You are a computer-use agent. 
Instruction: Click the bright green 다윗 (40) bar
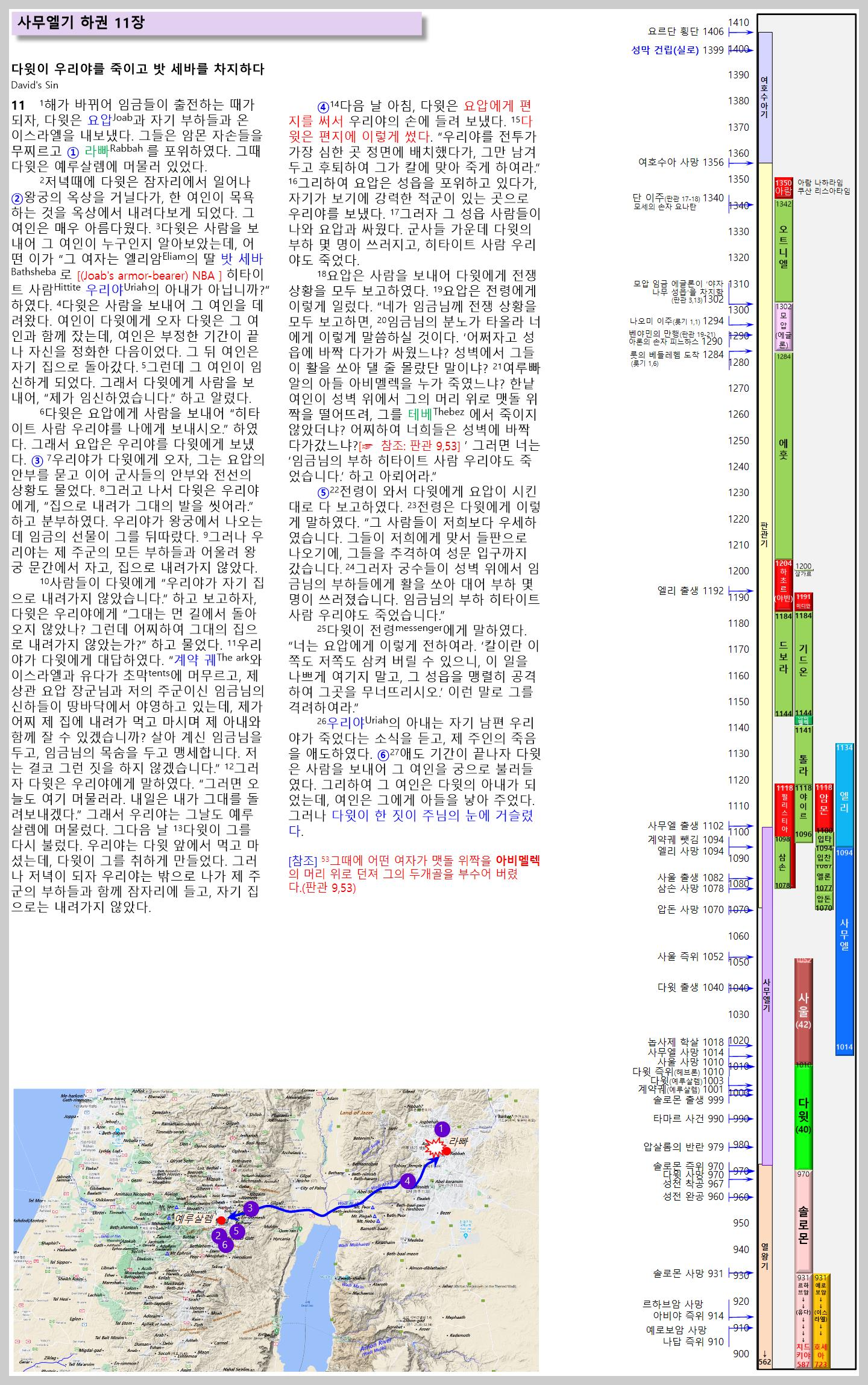[x=804, y=1117]
